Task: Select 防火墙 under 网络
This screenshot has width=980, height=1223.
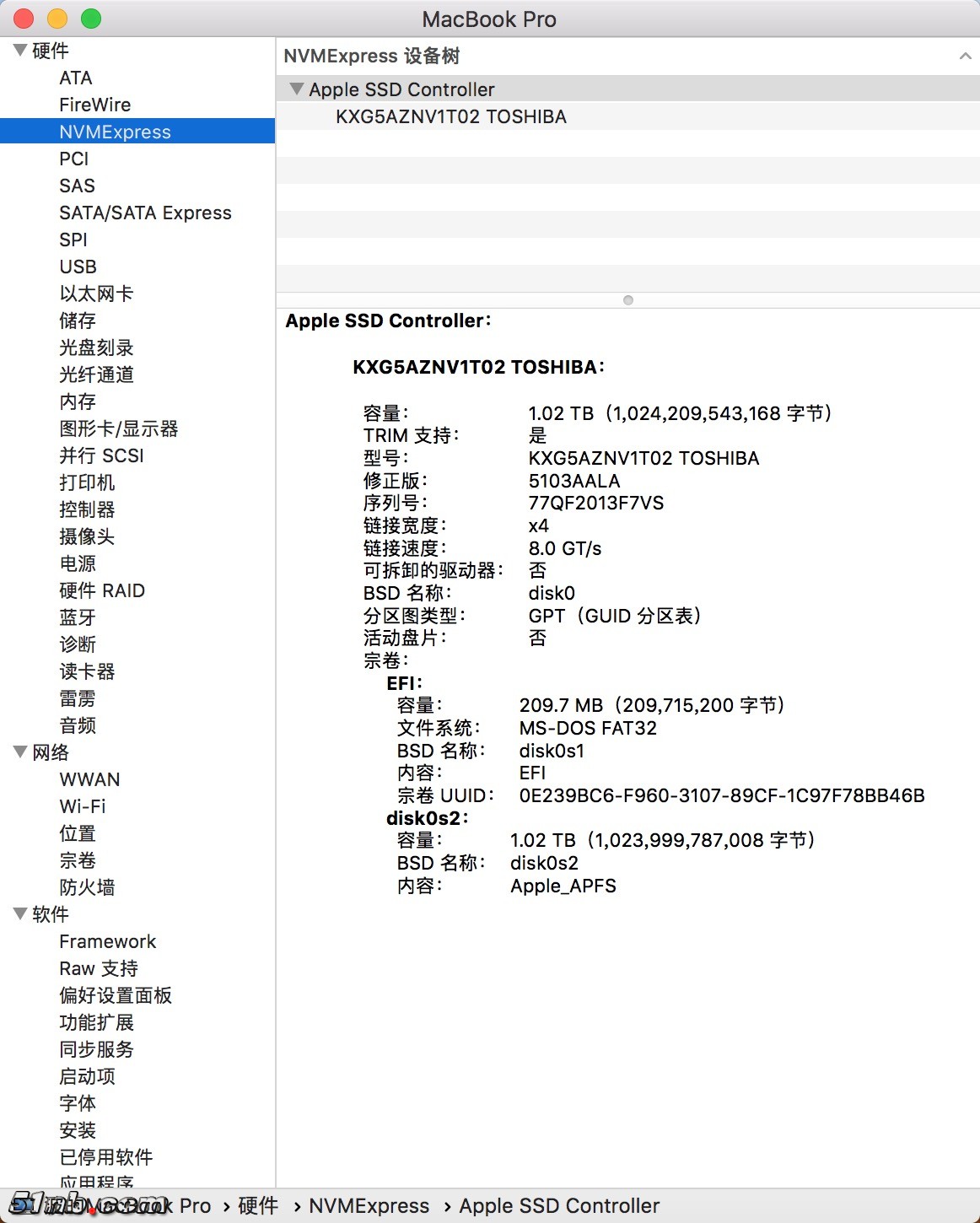Action: click(x=86, y=886)
